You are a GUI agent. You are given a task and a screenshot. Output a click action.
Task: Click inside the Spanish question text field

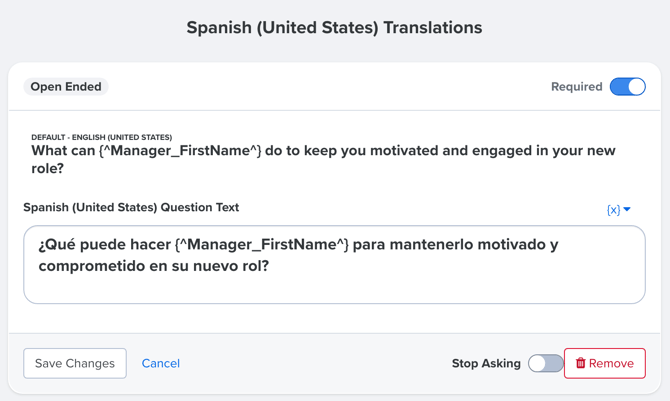[x=334, y=265]
